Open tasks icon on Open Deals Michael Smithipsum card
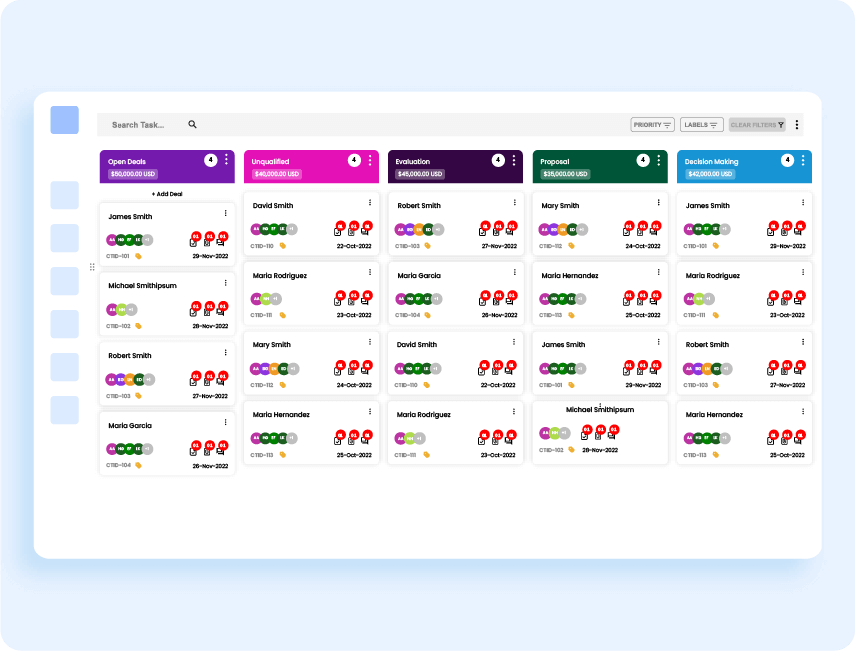 click(193, 312)
